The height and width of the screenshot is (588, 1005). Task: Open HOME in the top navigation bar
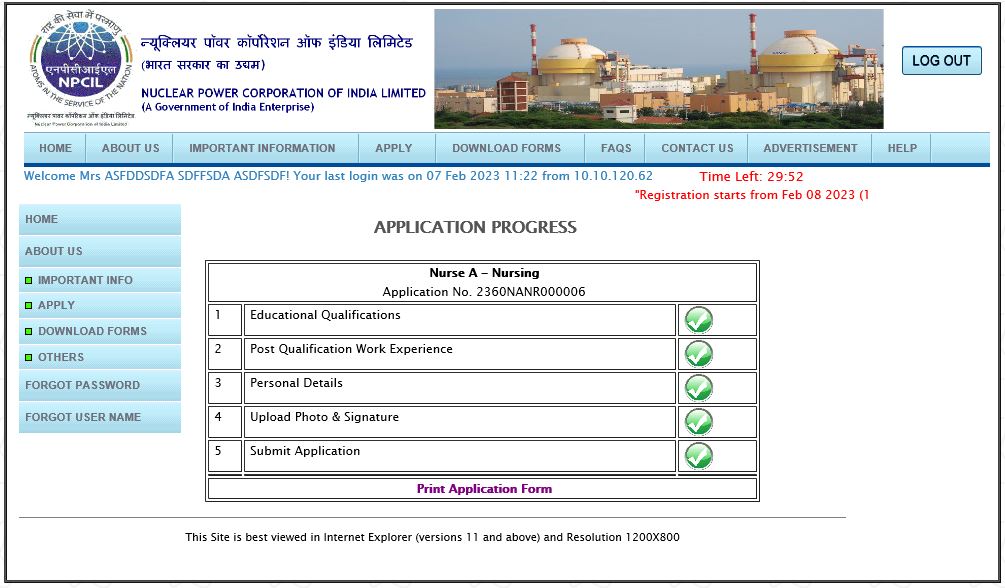[55, 148]
